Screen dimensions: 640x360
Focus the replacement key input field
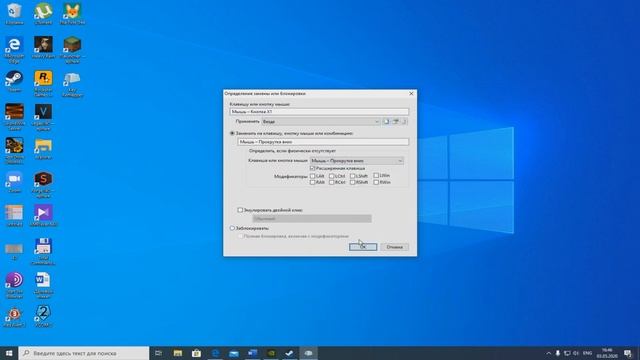(323, 142)
